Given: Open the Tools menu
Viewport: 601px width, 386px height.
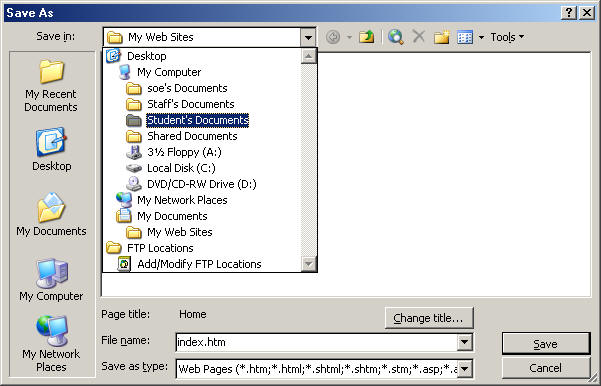Looking at the screenshot, I should coord(507,37).
